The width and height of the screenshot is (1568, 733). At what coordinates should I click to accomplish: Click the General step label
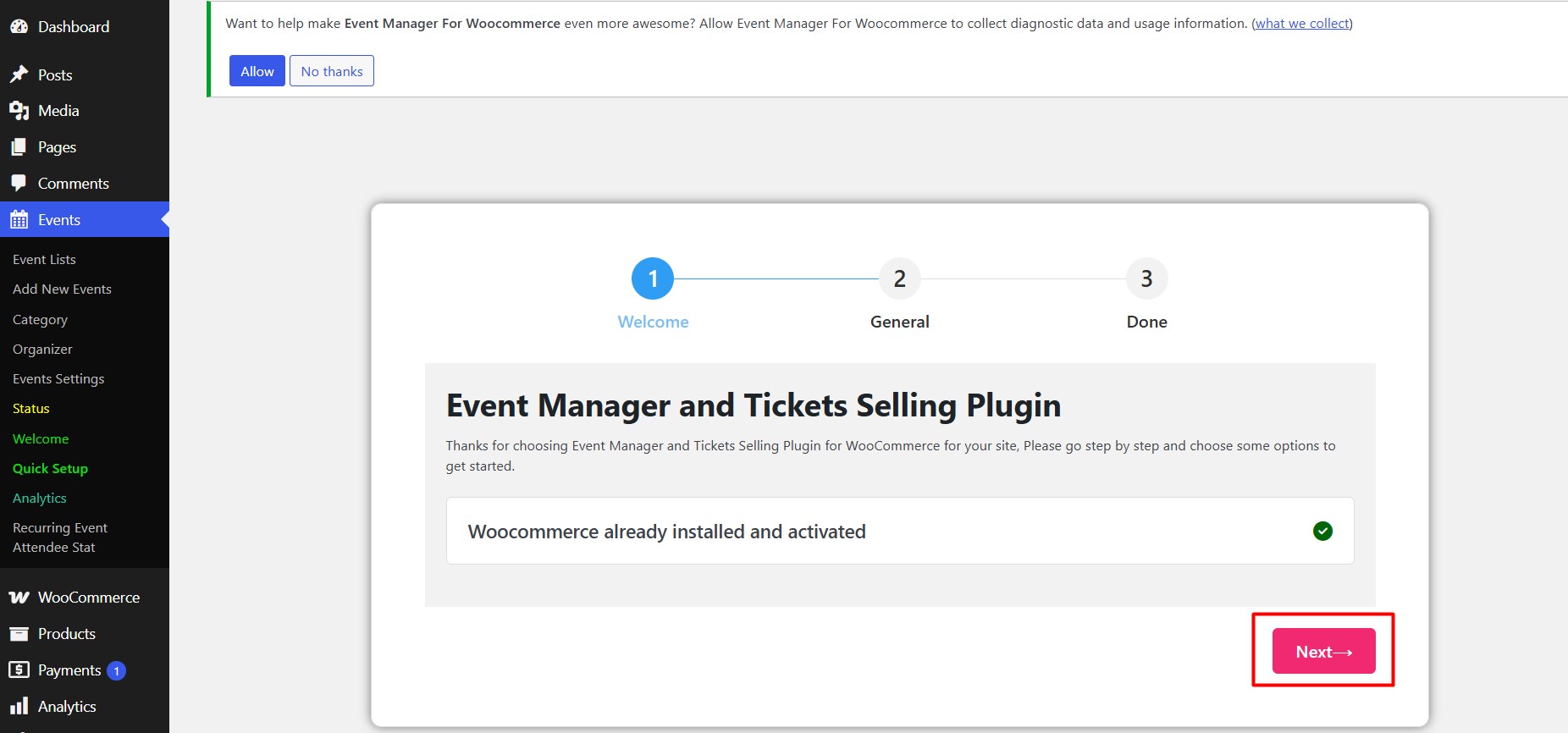coord(900,322)
